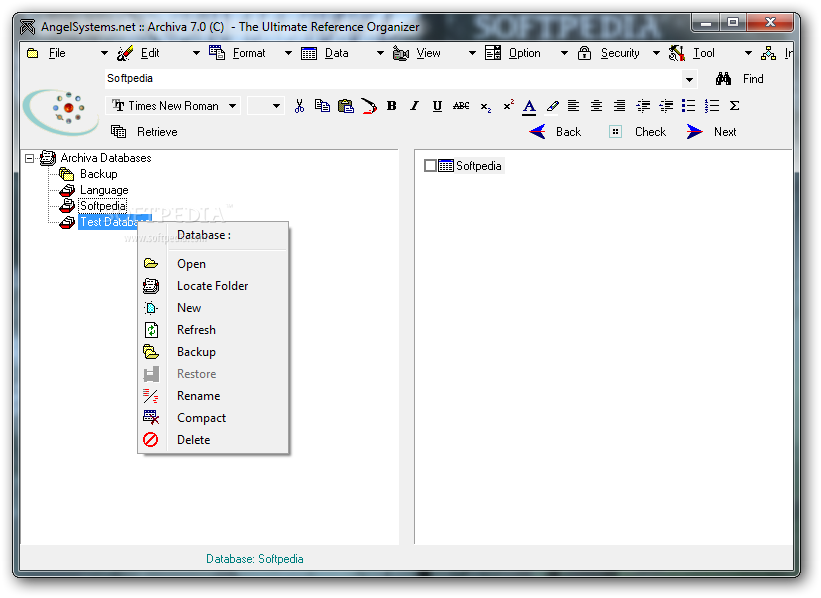The width and height of the screenshot is (821, 598).
Task: Select the Softpedia entry in right pane
Action: pos(478,166)
